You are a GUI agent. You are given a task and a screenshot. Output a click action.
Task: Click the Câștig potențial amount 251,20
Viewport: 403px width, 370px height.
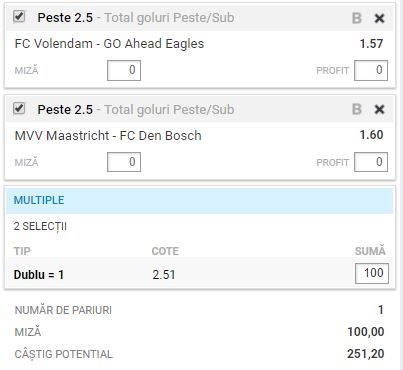(x=366, y=354)
